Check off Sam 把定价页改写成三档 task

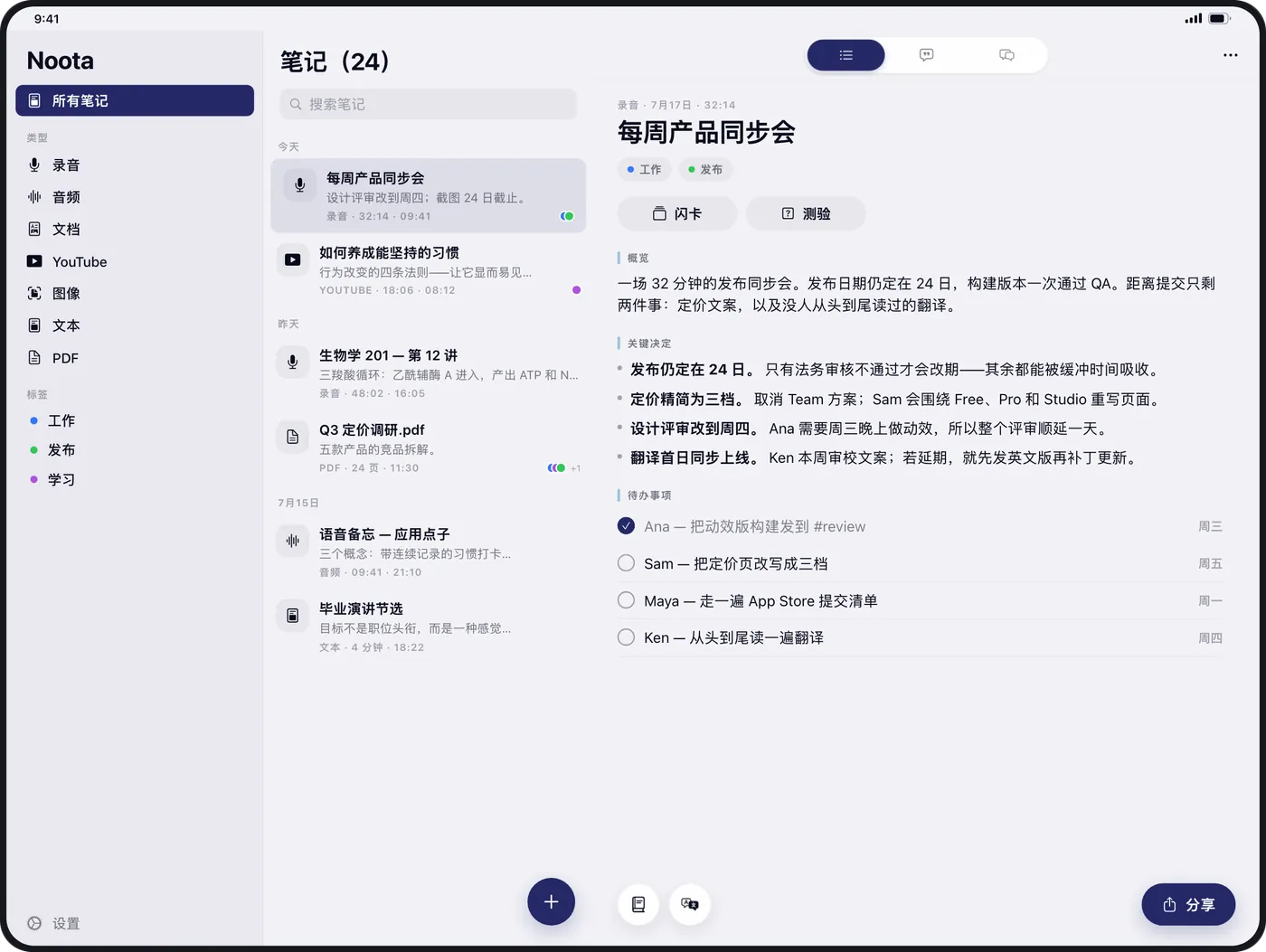click(x=626, y=563)
